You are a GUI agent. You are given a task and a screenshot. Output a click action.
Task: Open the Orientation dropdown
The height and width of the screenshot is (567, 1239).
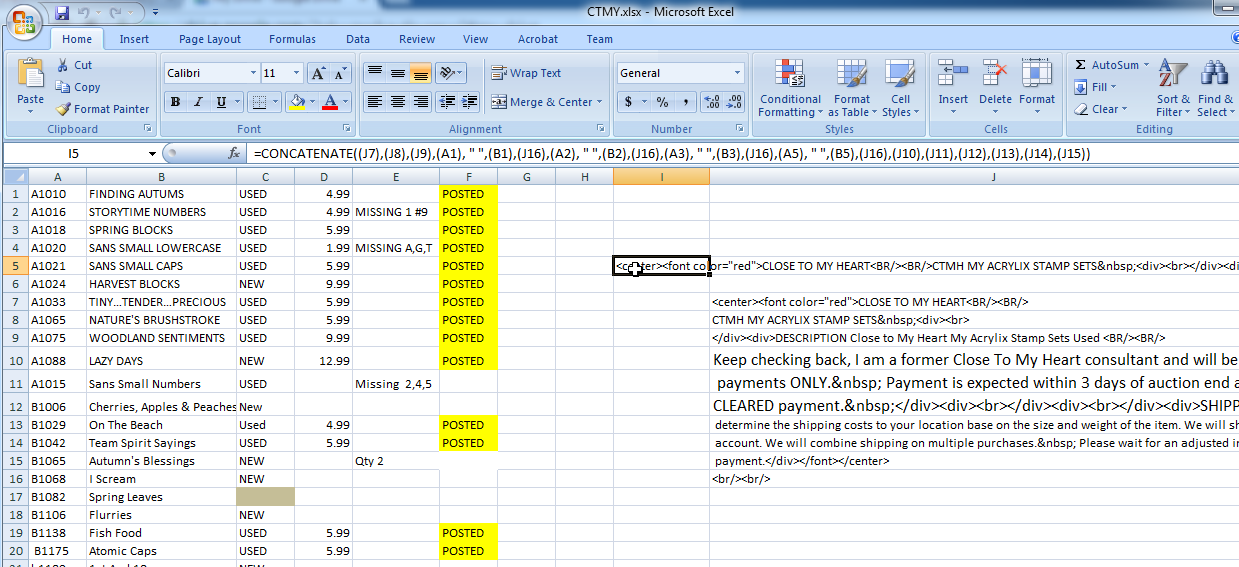click(x=452, y=73)
